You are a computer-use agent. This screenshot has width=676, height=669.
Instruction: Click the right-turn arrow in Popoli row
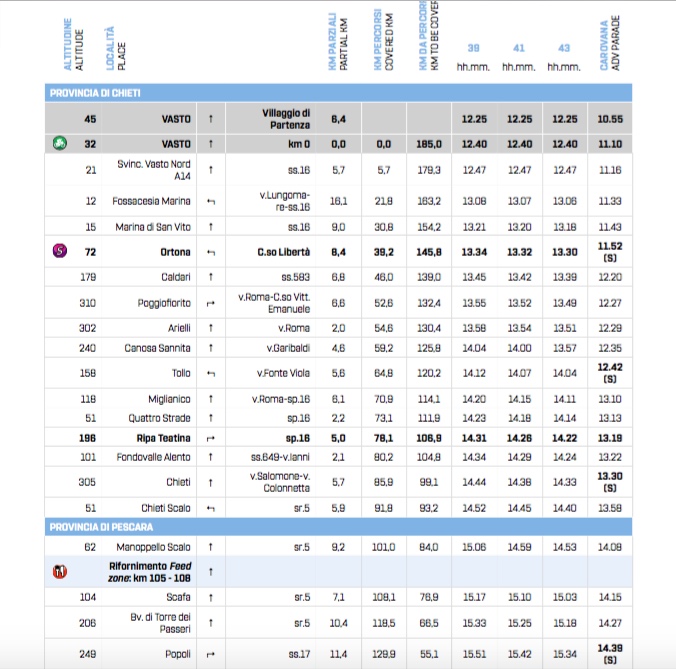[210, 654]
